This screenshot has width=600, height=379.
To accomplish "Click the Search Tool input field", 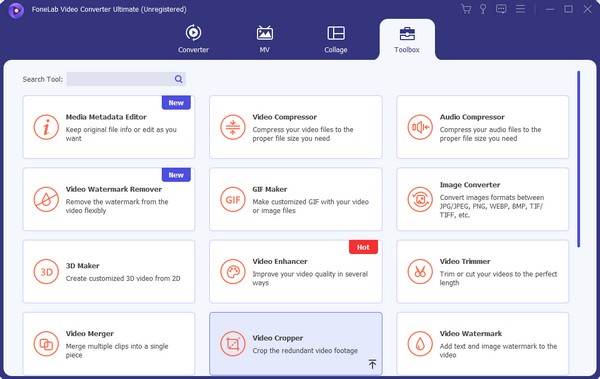I will pyautogui.click(x=126, y=79).
